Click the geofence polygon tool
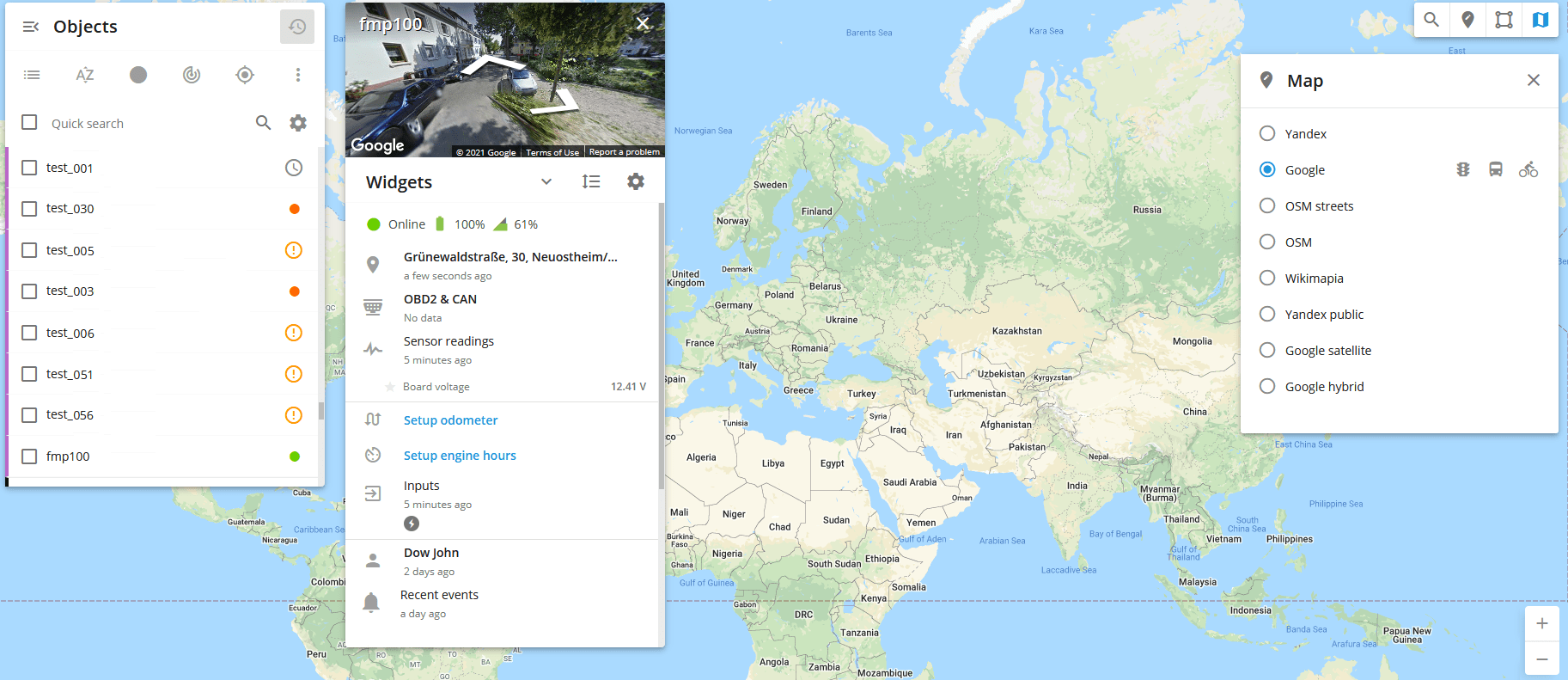 pos(1504,19)
